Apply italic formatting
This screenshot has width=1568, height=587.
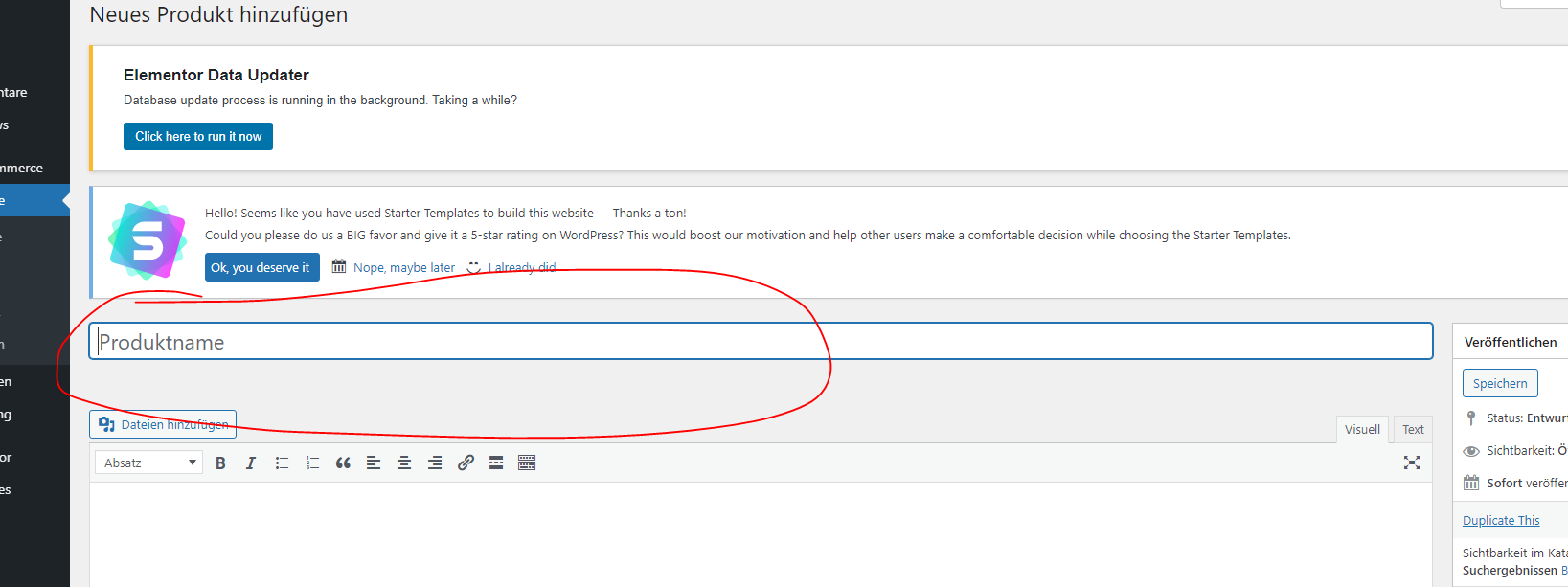point(251,463)
